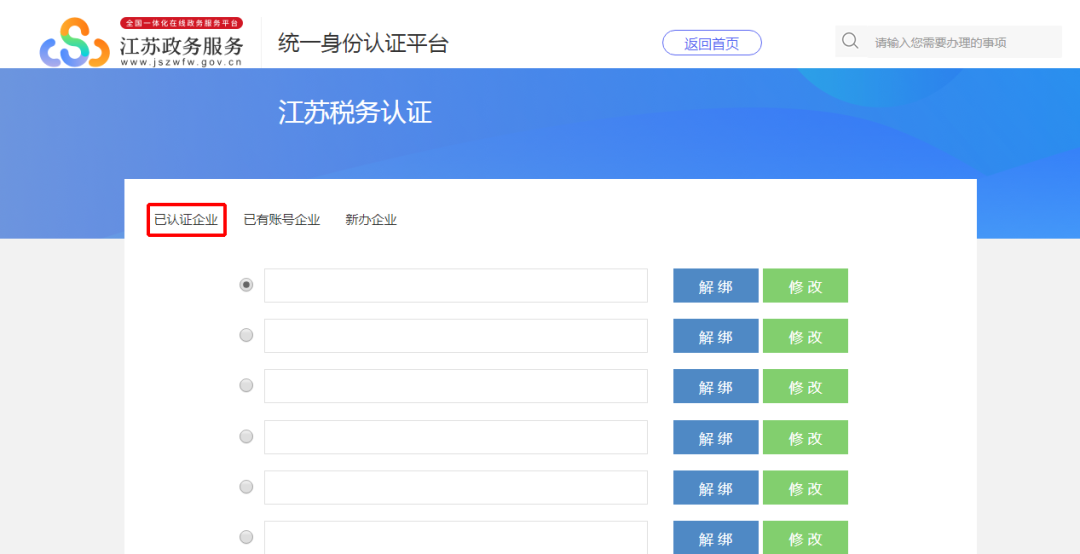
Task: Choose the fifth enterprise radio button
Action: (x=246, y=486)
